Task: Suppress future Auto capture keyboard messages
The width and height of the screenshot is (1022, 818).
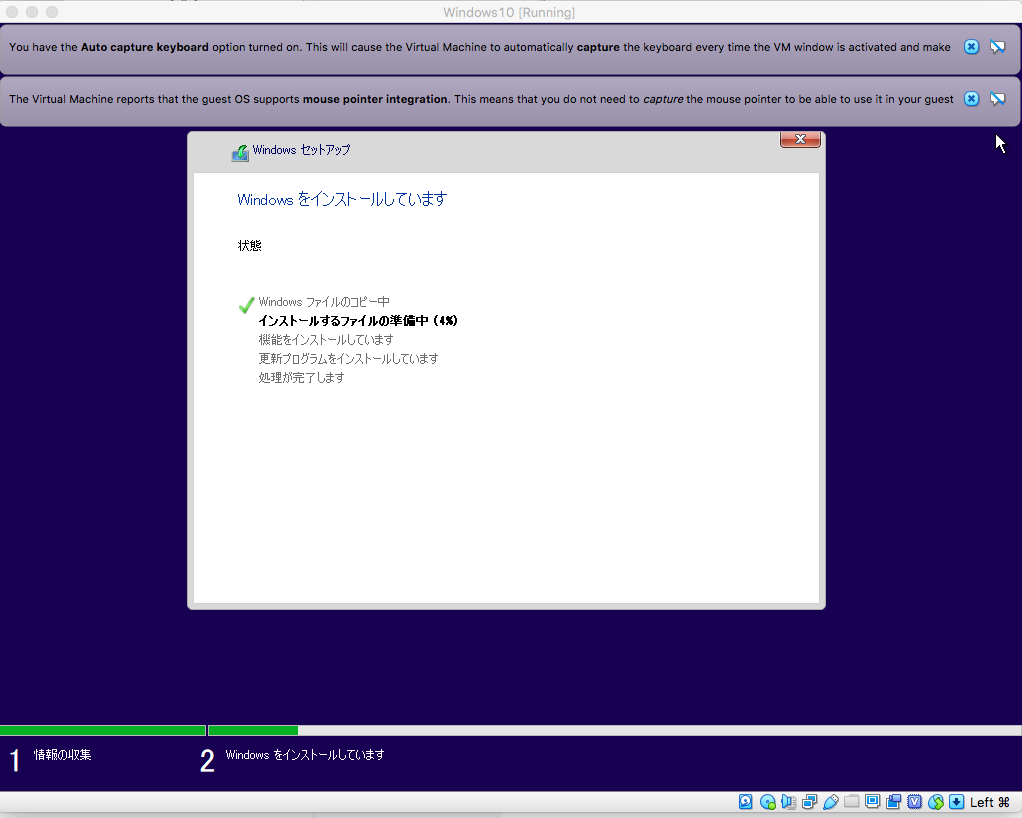Action: (x=997, y=47)
